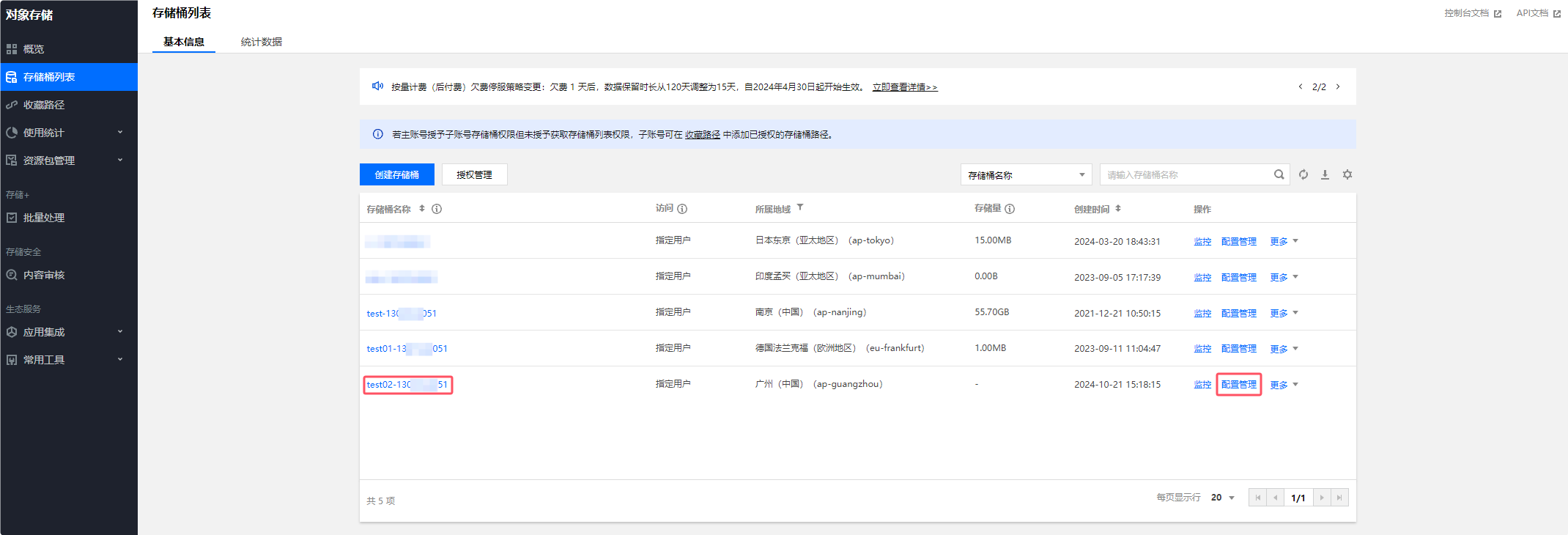
Task: Switch to the Statistics Data tab
Action: point(262,42)
